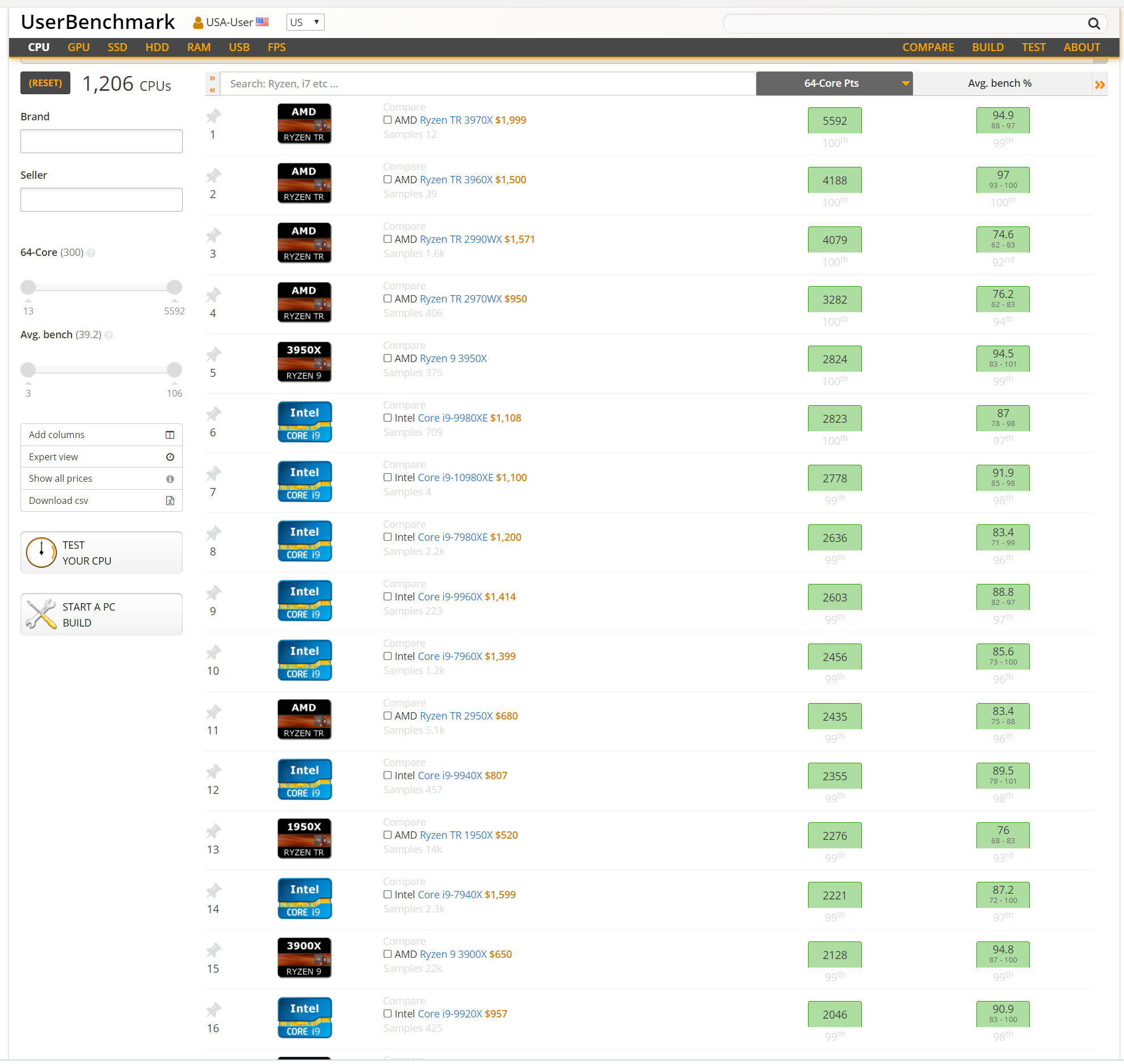Open the GPU tab
This screenshot has width=1124, height=1064.
coord(79,47)
